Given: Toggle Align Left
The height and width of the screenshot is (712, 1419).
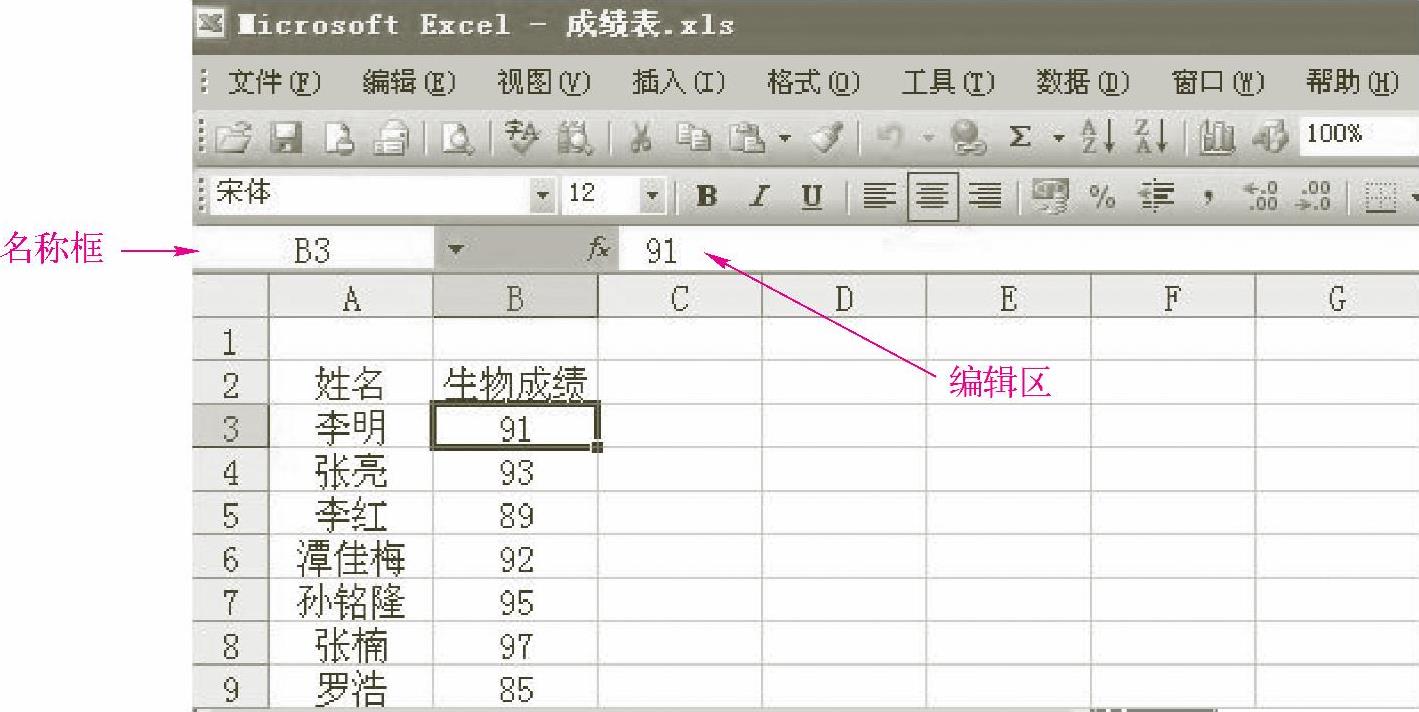Looking at the screenshot, I should (x=880, y=194).
